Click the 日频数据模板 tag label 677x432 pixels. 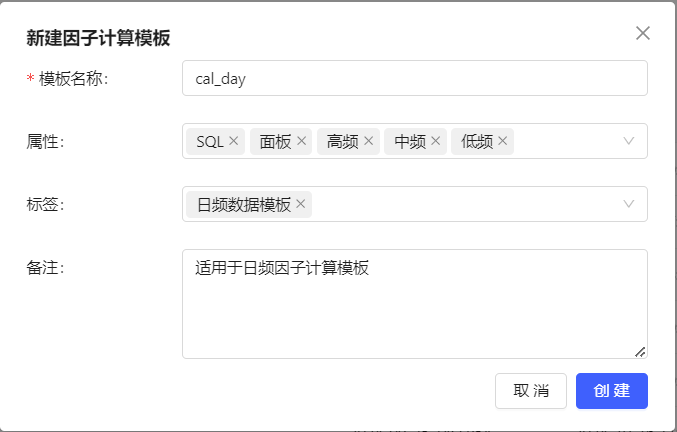tap(244, 204)
